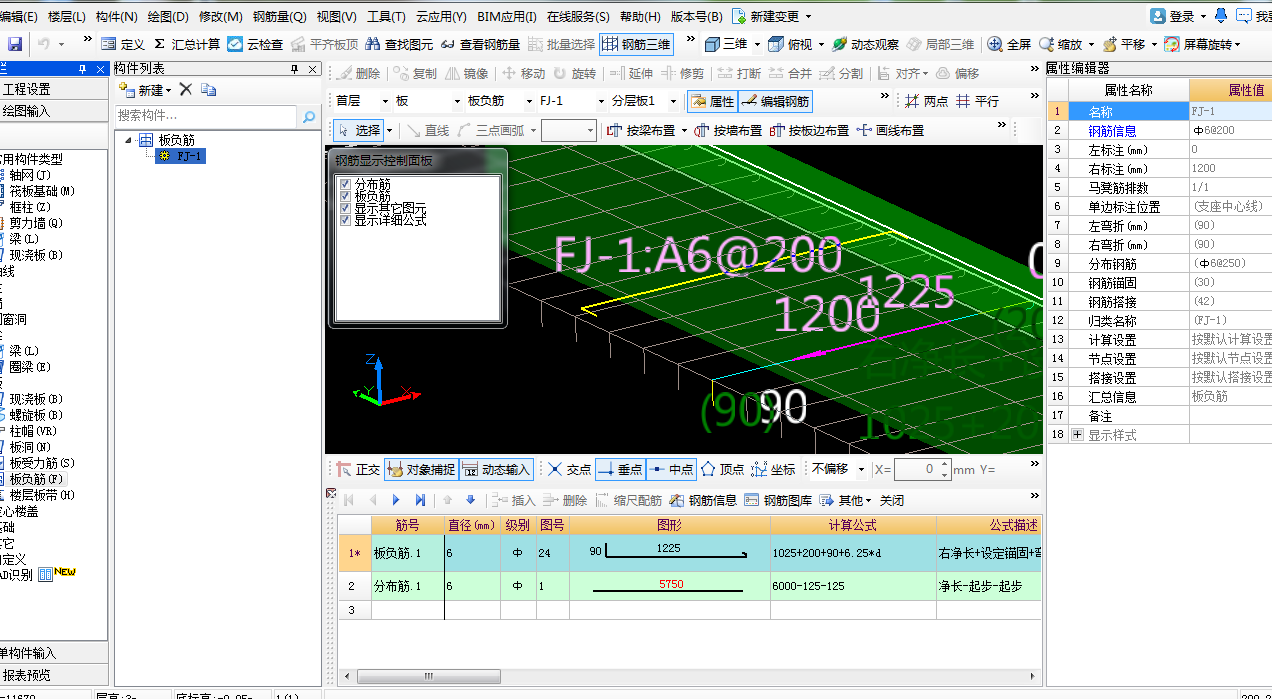Copy component icon in 构件列表 toolbar
1272x699 pixels.
(x=208, y=90)
